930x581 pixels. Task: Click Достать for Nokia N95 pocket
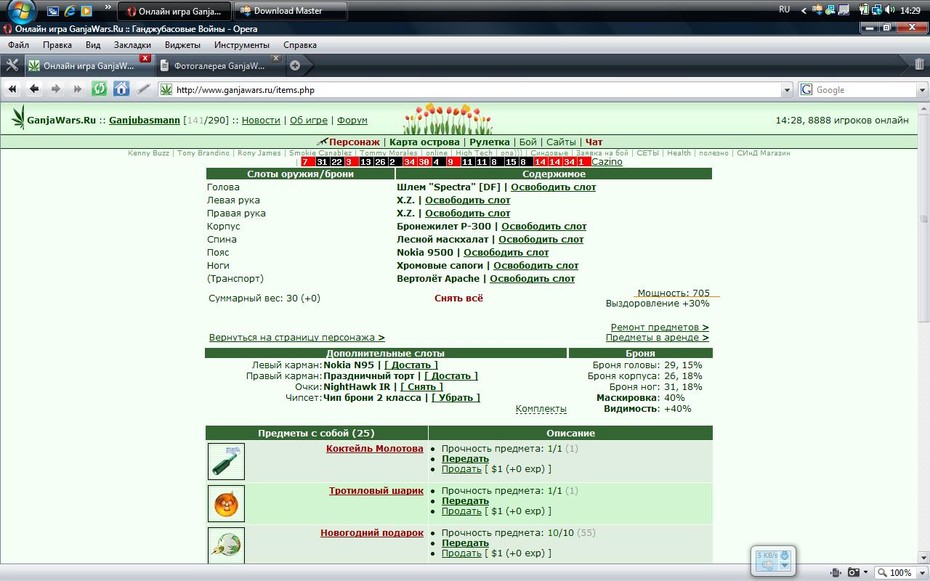[411, 365]
